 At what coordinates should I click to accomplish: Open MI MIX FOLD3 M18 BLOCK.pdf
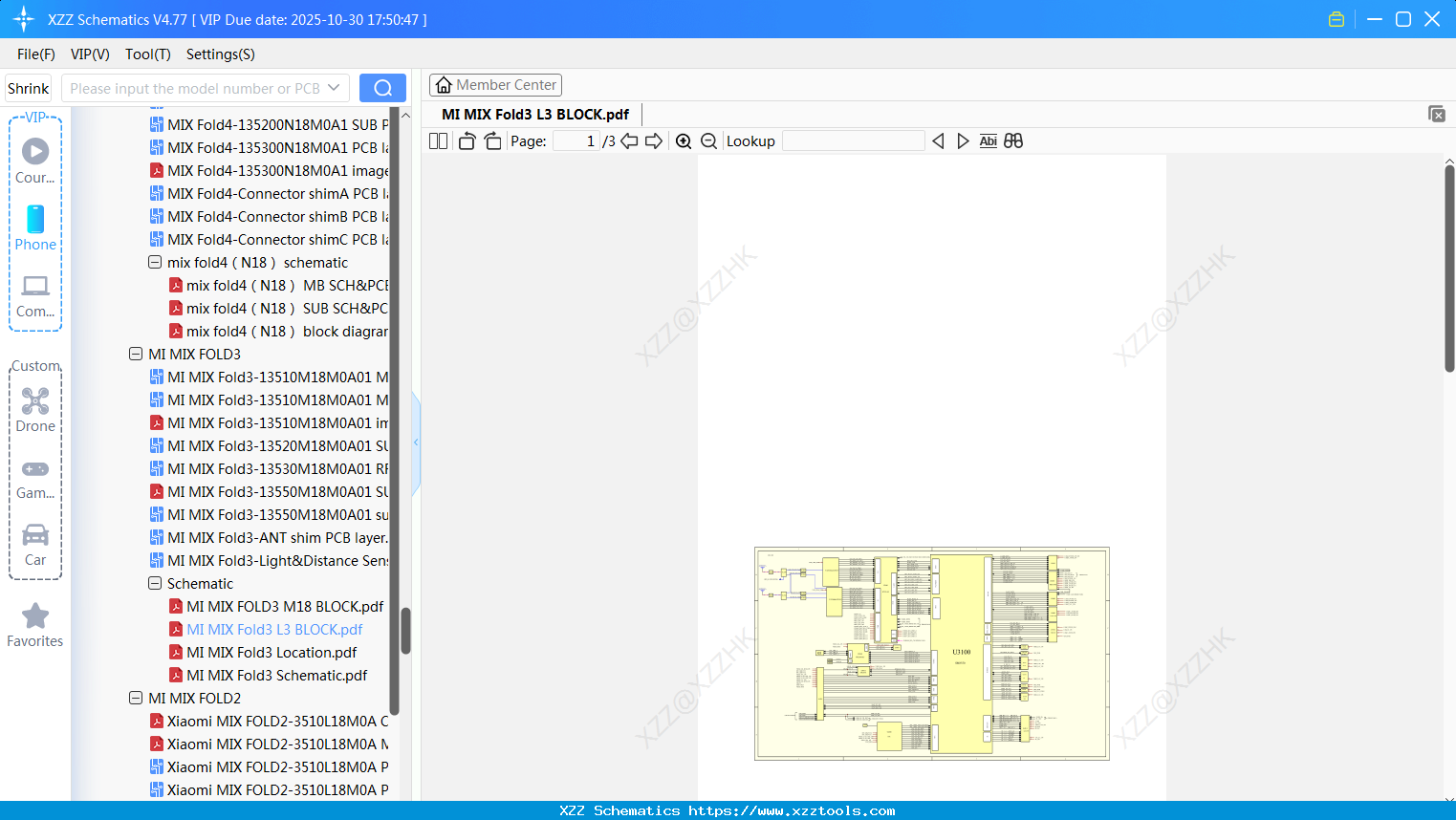click(x=285, y=606)
